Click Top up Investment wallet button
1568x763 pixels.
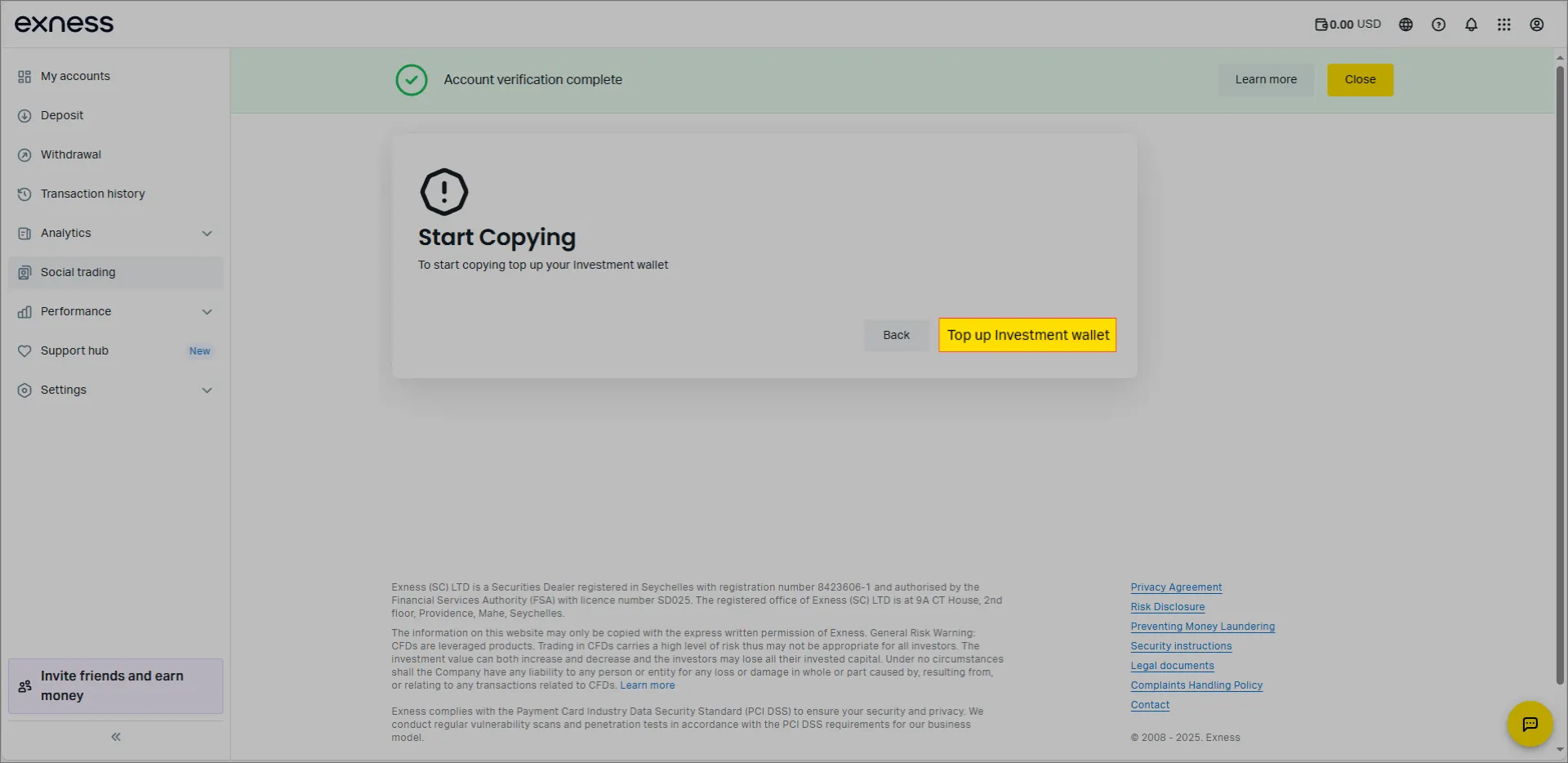[x=1027, y=335]
